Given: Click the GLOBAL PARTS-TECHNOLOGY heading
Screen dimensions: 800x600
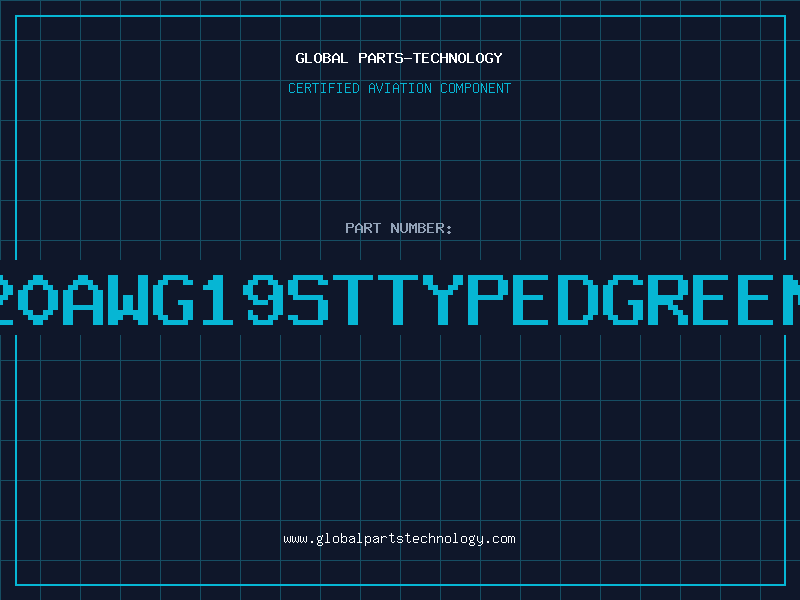Looking at the screenshot, I should pos(399,58).
